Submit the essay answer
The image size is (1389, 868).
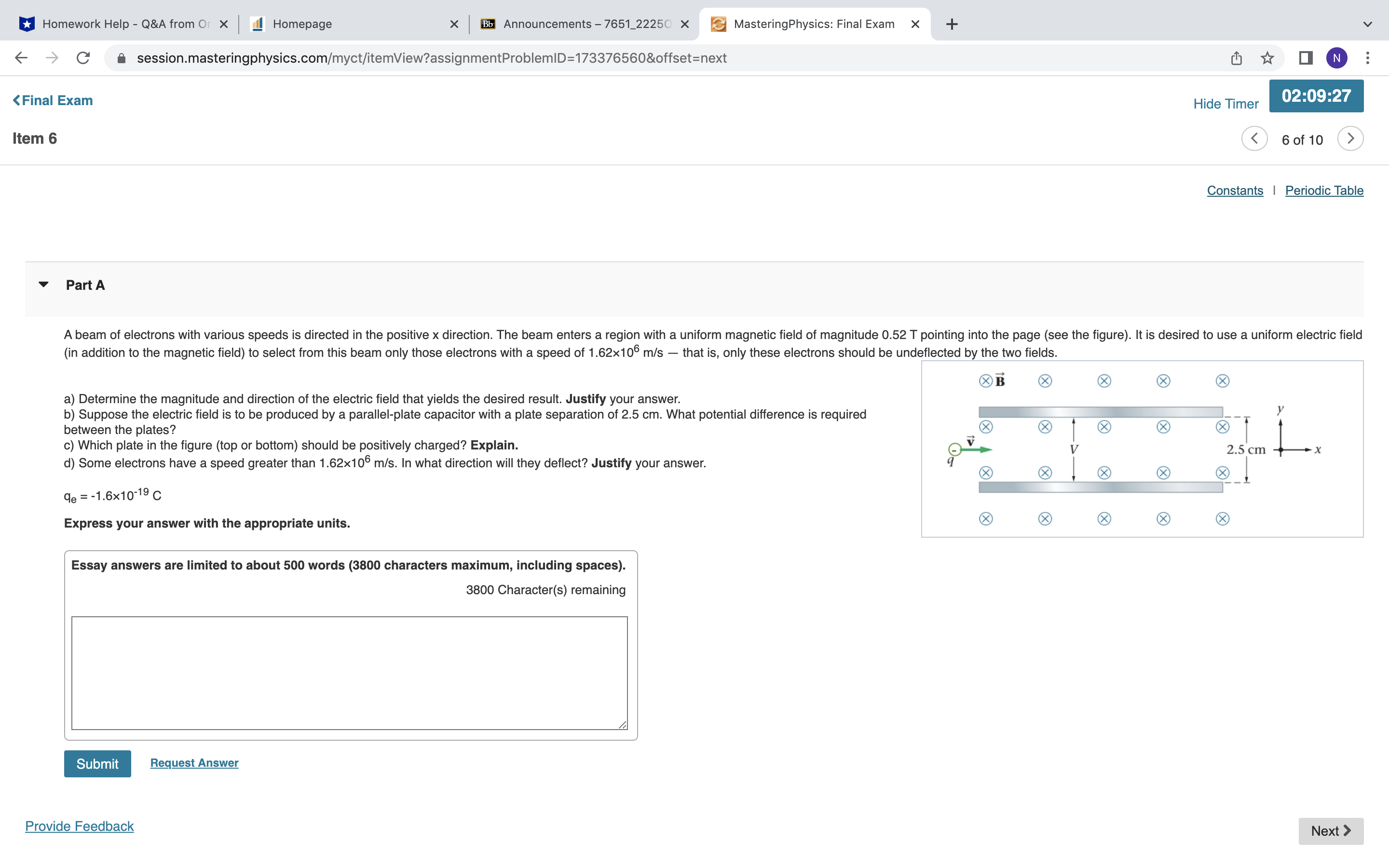click(96, 763)
